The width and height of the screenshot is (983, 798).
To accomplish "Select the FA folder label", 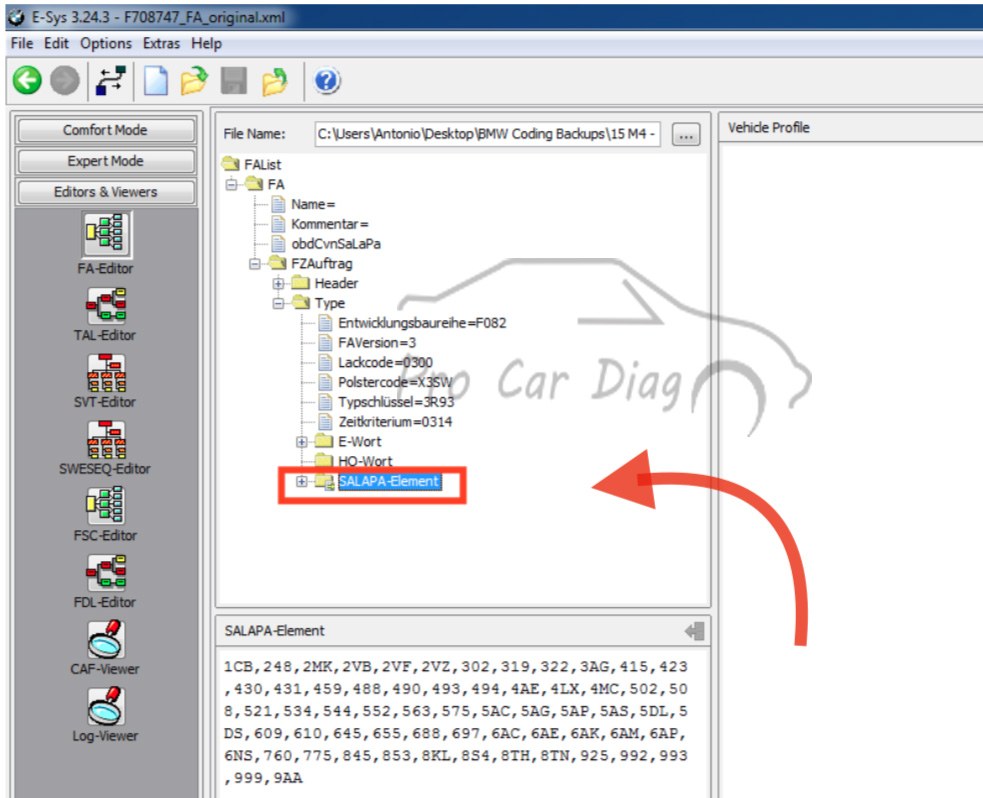I will [x=275, y=184].
